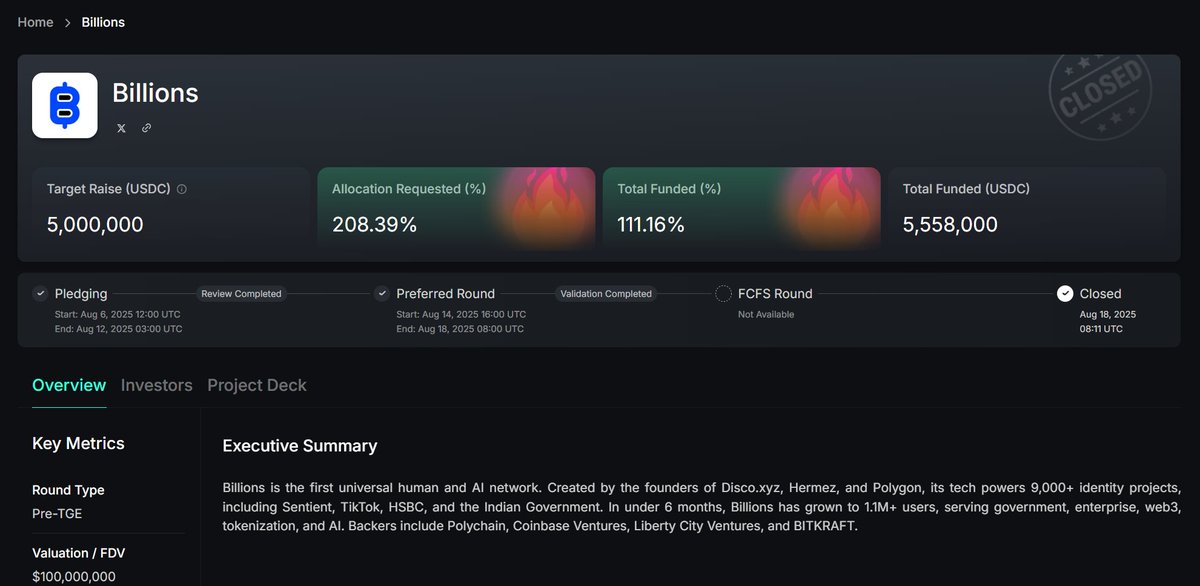The image size is (1200, 586).
Task: Click the Billions project logo
Action: click(x=65, y=105)
